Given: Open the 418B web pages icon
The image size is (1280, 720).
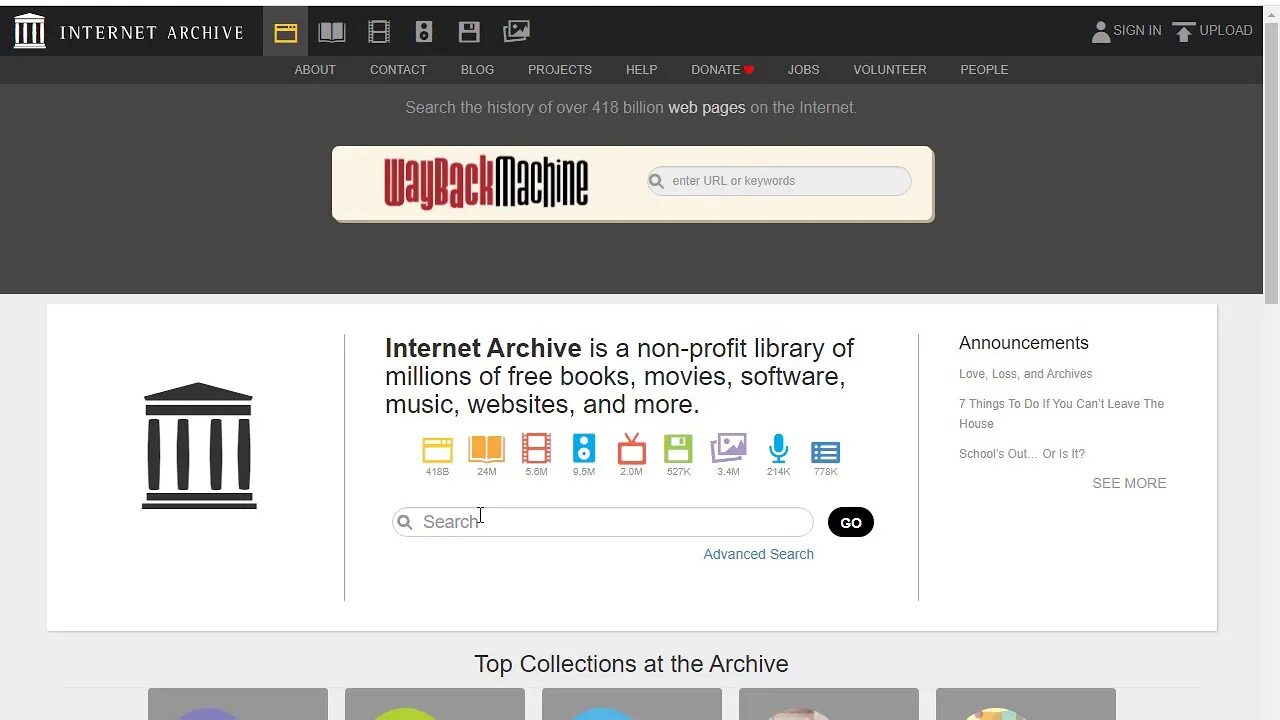Looking at the screenshot, I should click(x=438, y=450).
